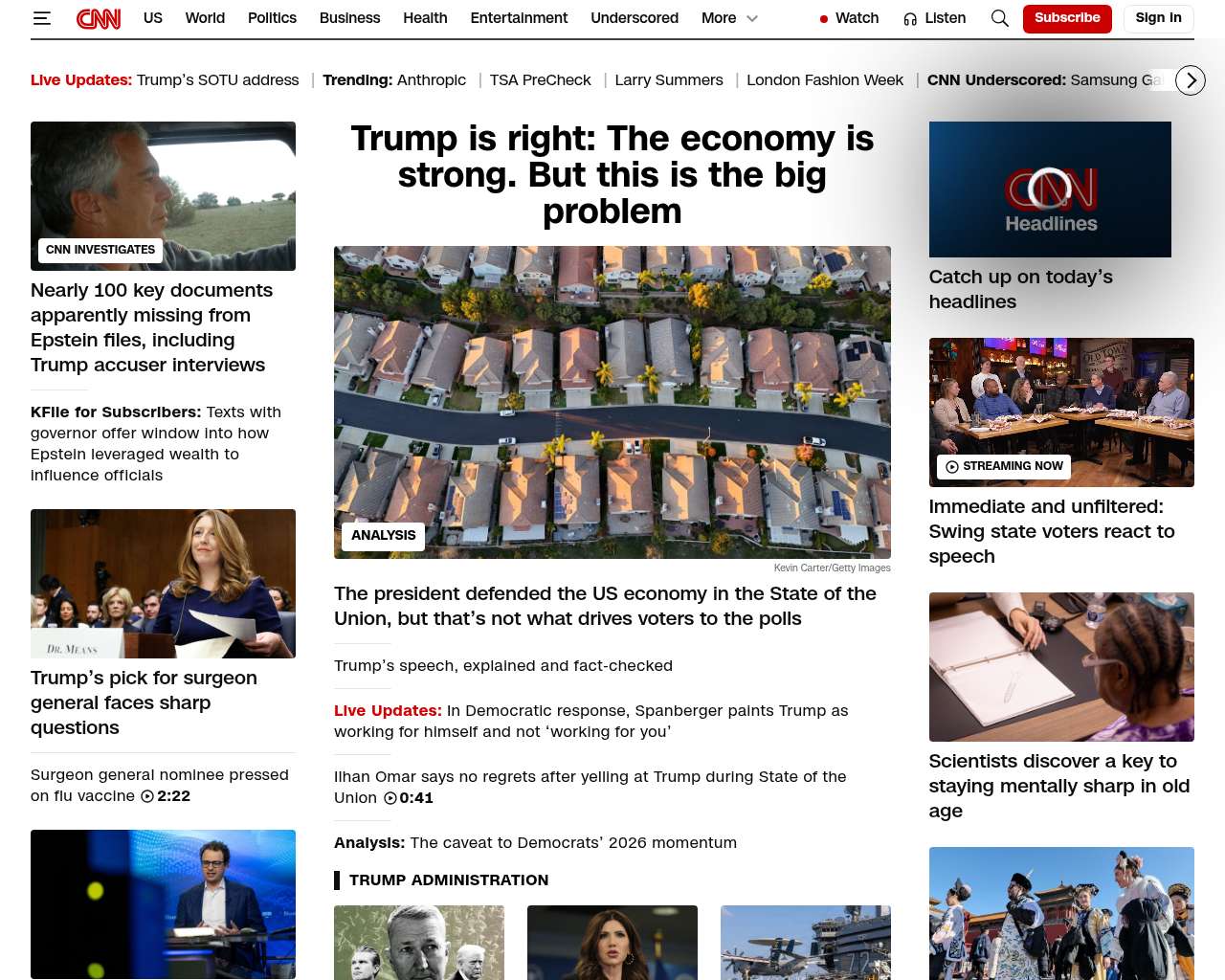Advance trending bar with right arrow

point(1191,80)
